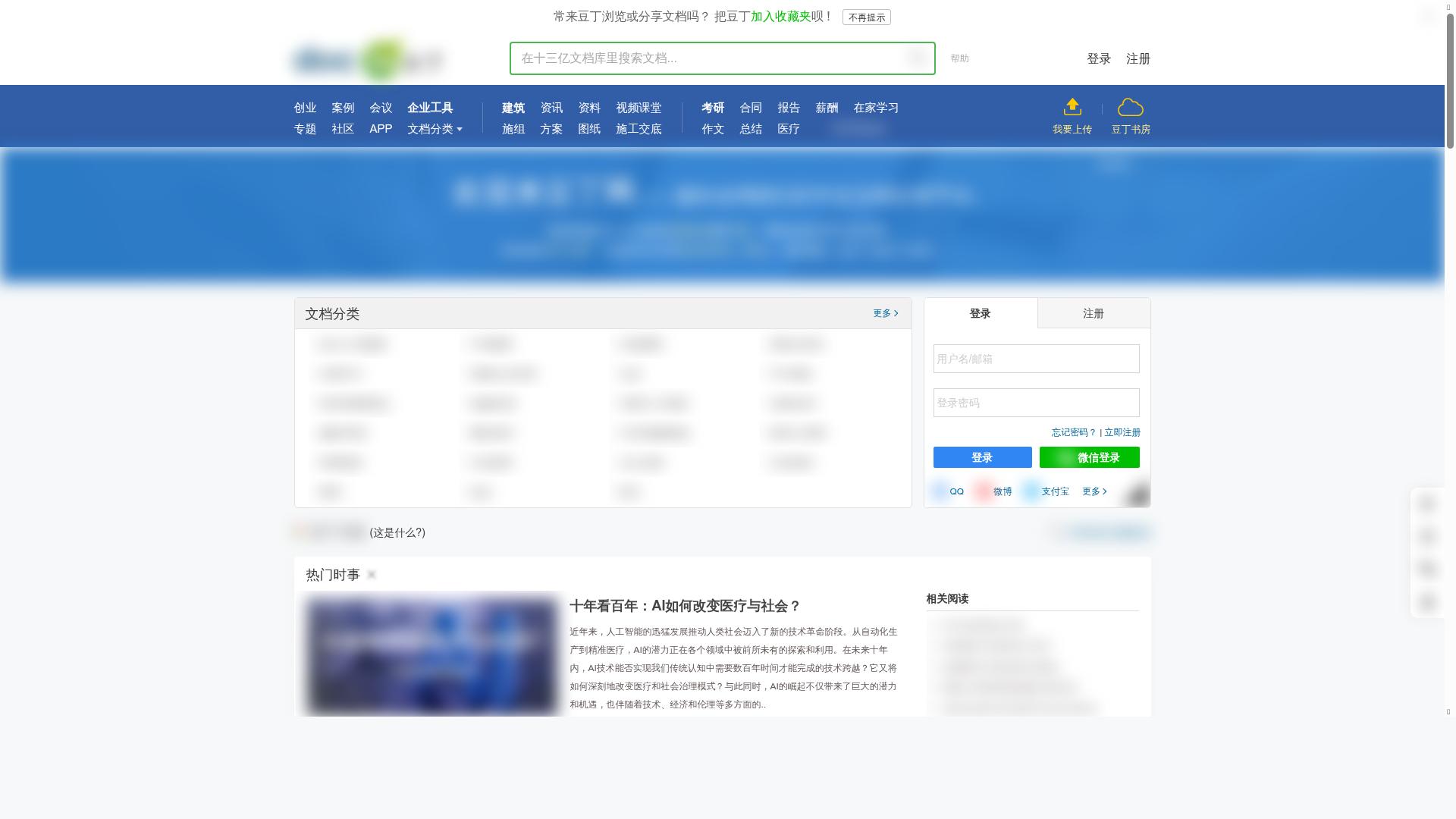
Task: Click the 加入收藏夹 link
Action: click(x=780, y=17)
